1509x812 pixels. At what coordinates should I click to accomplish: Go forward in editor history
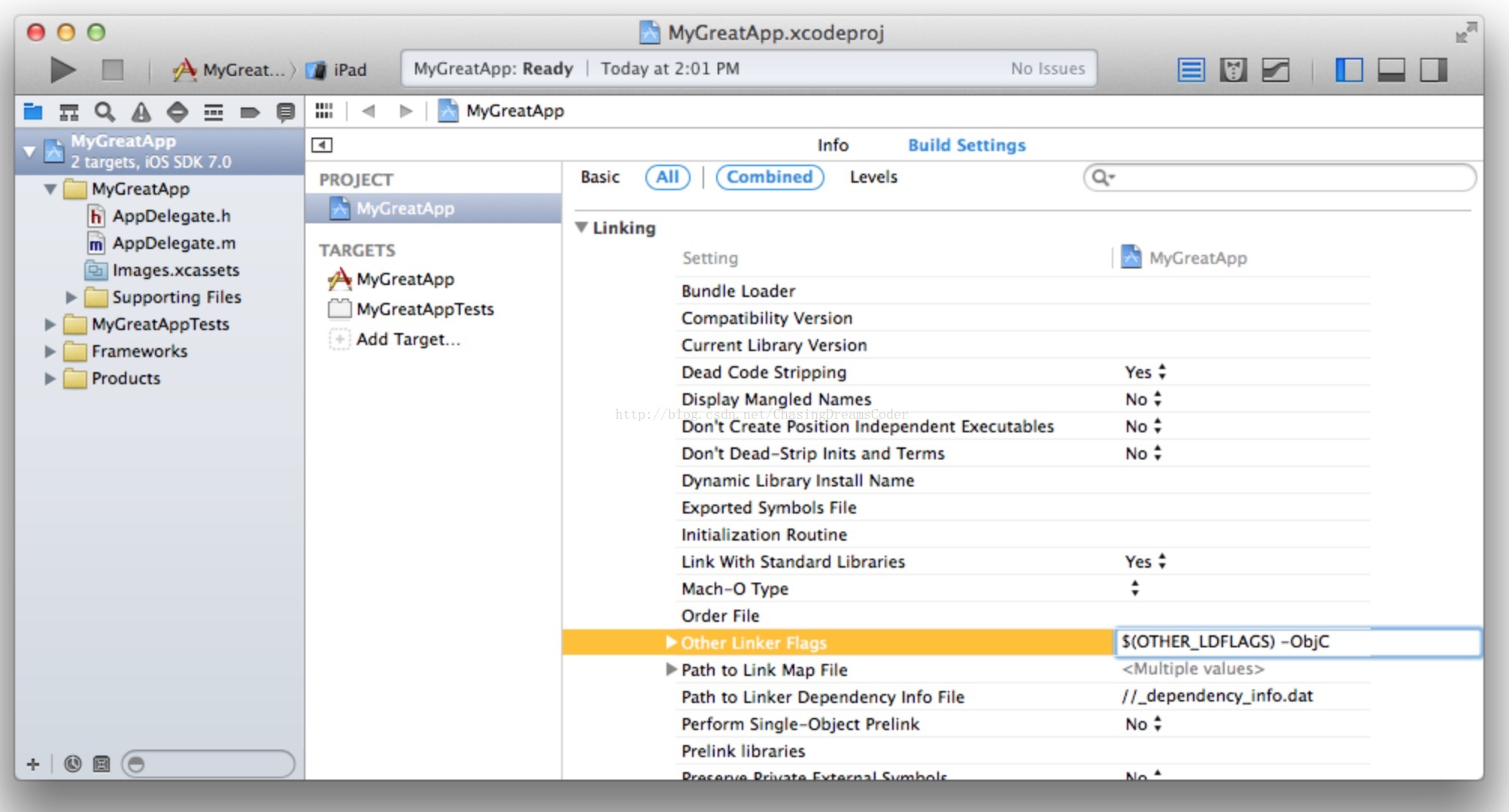[405, 111]
